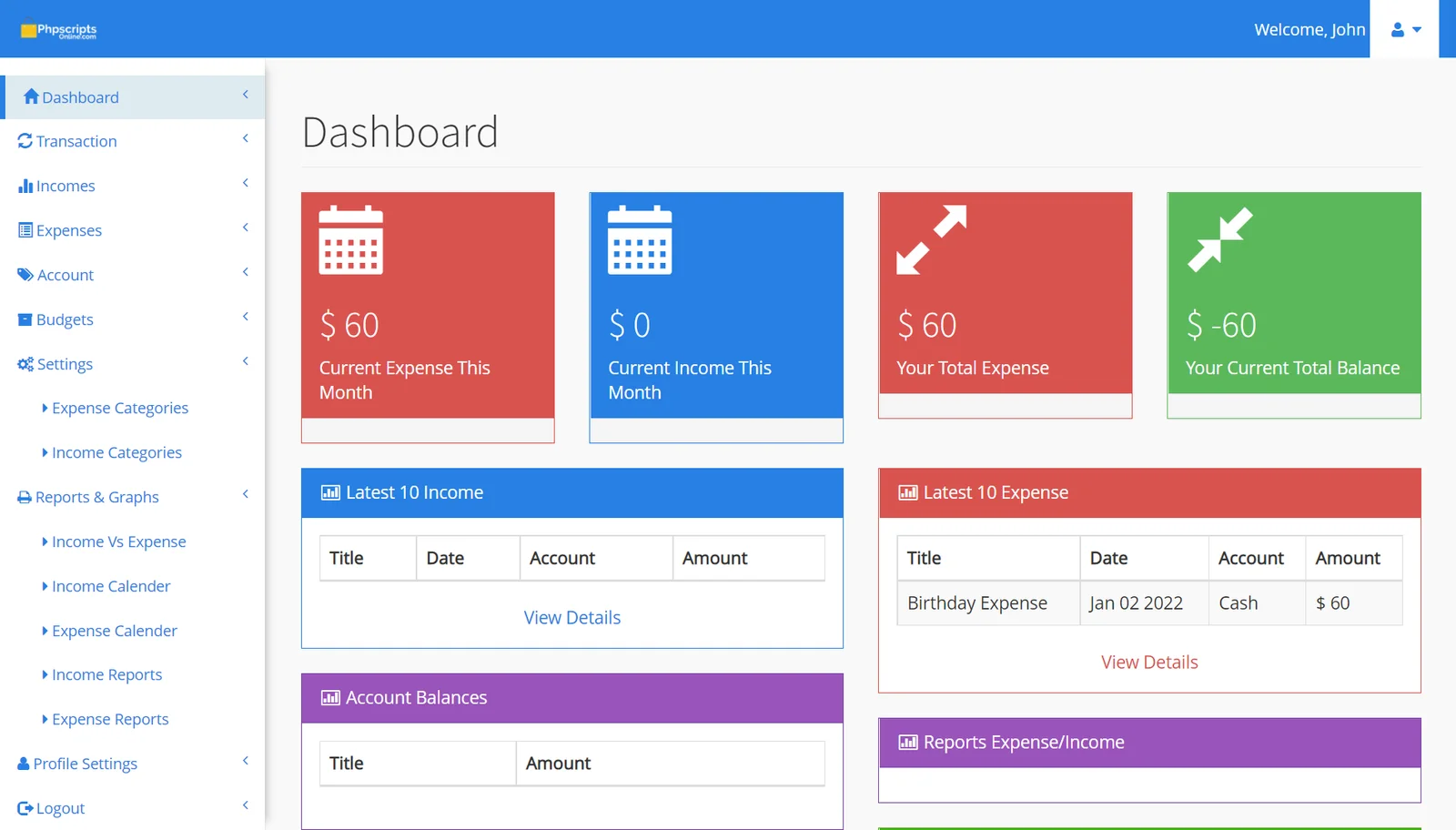This screenshot has width=1456, height=830.
Task: Expand the Budgets menu chevron
Action: tap(246, 317)
